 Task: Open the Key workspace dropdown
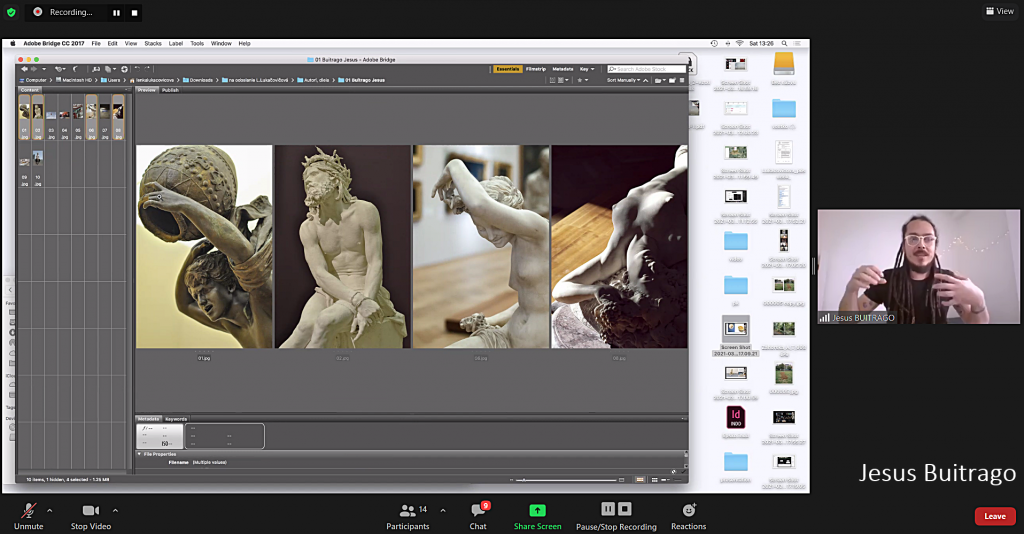pyautogui.click(x=587, y=69)
